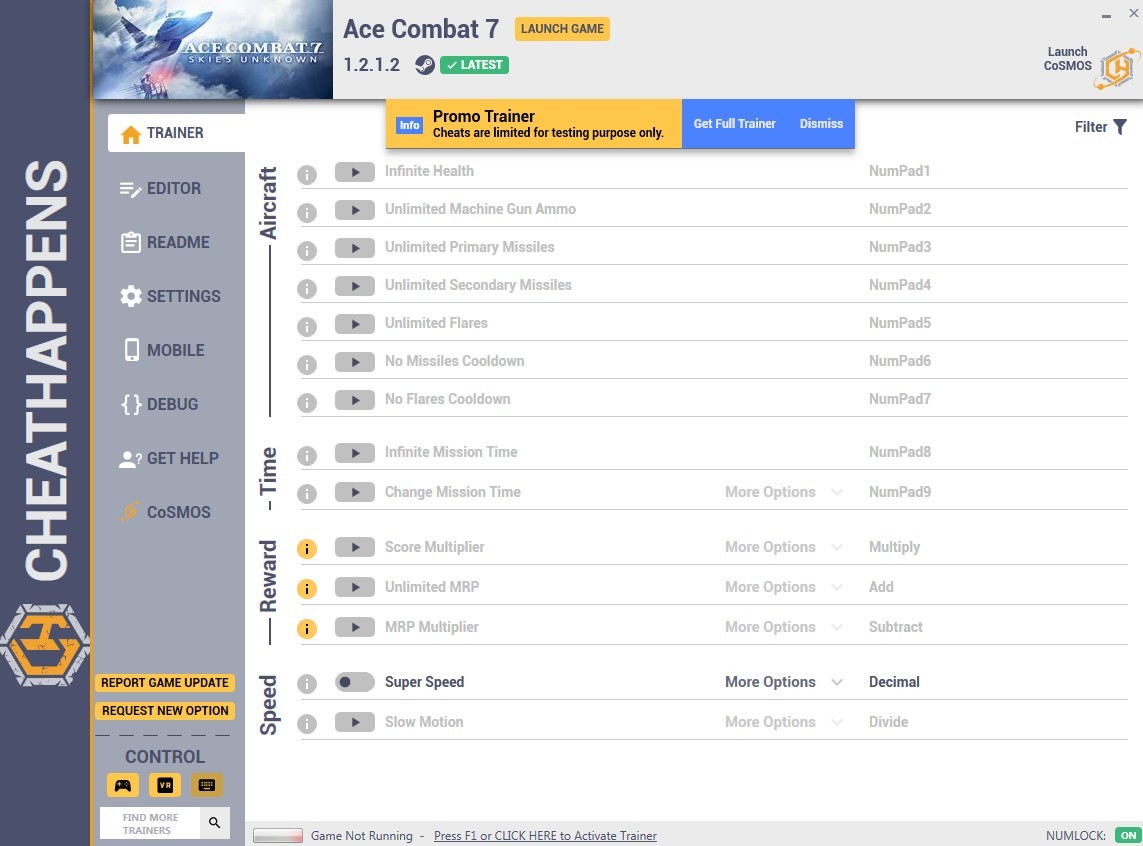Open the Filter funnel icon
Viewport: 1143px width, 846px height.
[1120, 128]
